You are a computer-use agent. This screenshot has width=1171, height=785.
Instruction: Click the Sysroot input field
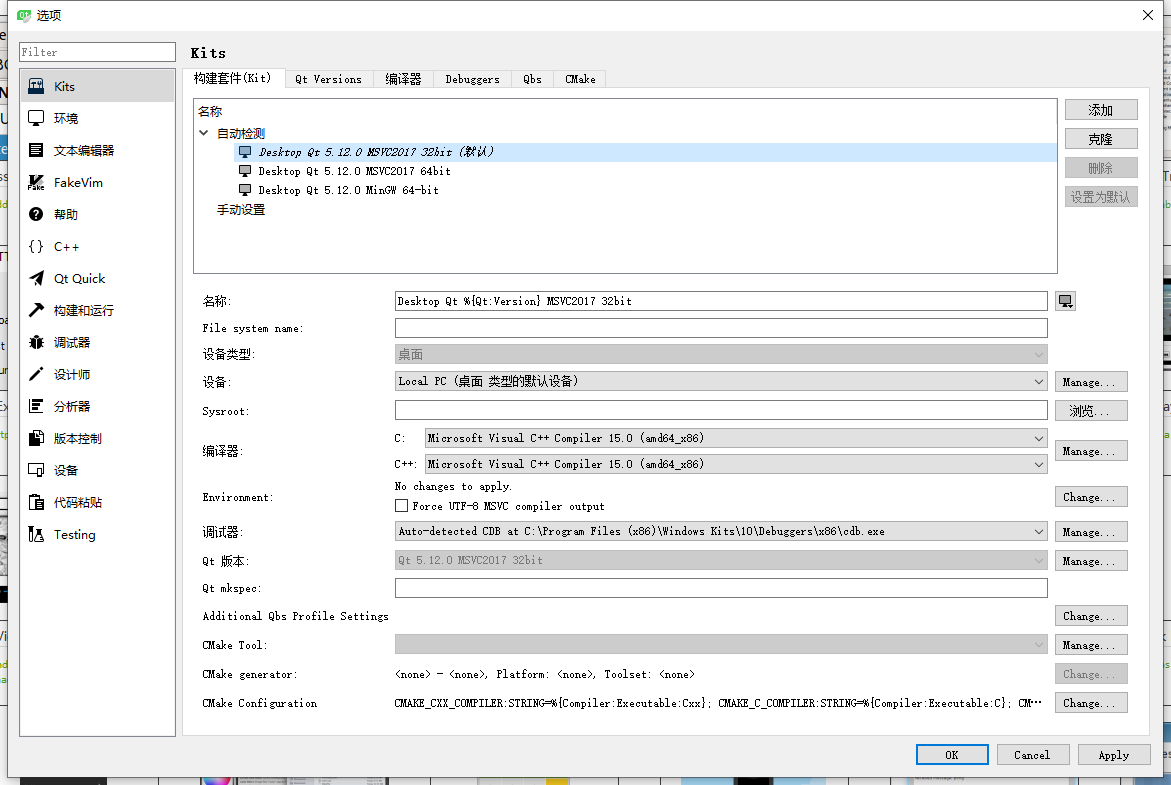[721, 410]
